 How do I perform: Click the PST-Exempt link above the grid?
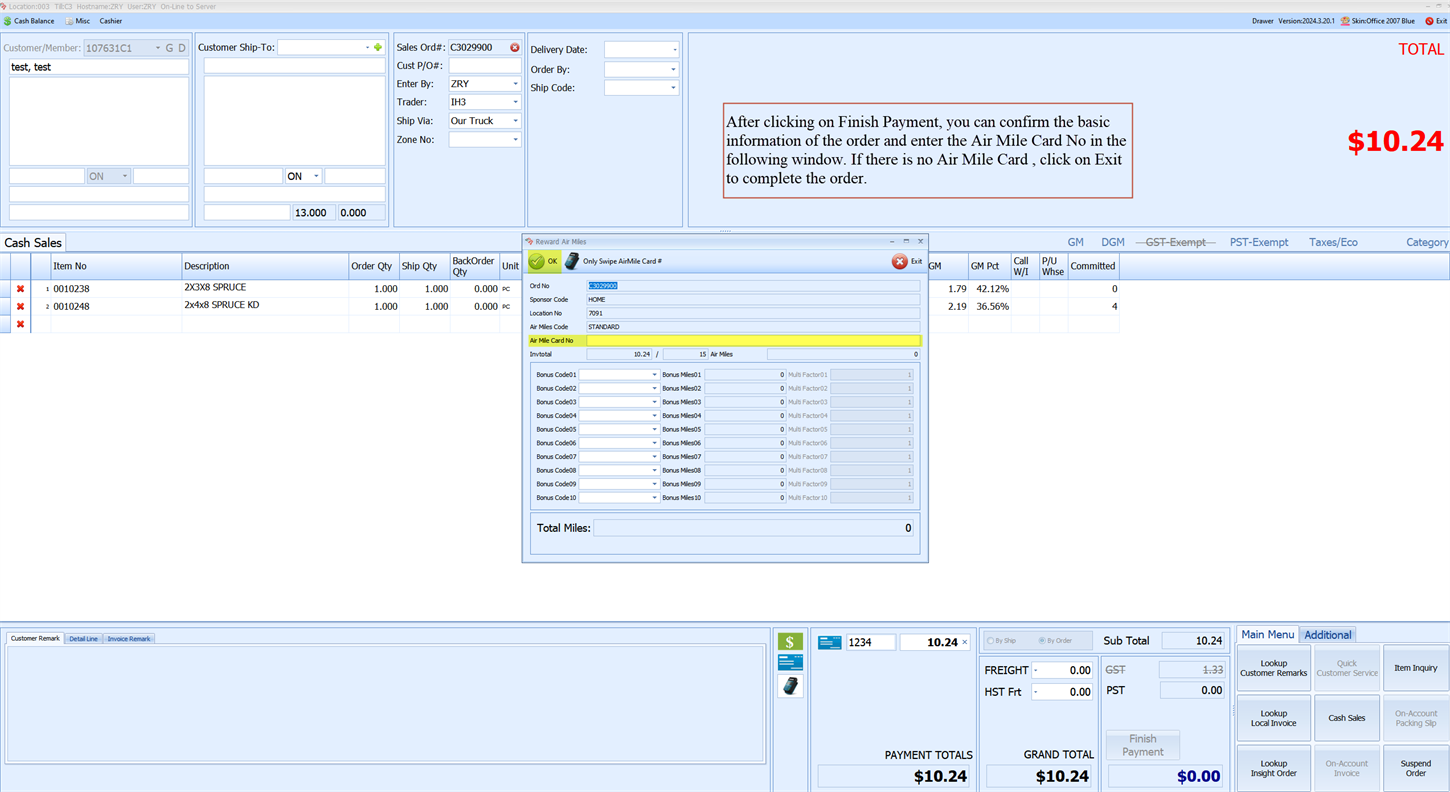point(1259,241)
